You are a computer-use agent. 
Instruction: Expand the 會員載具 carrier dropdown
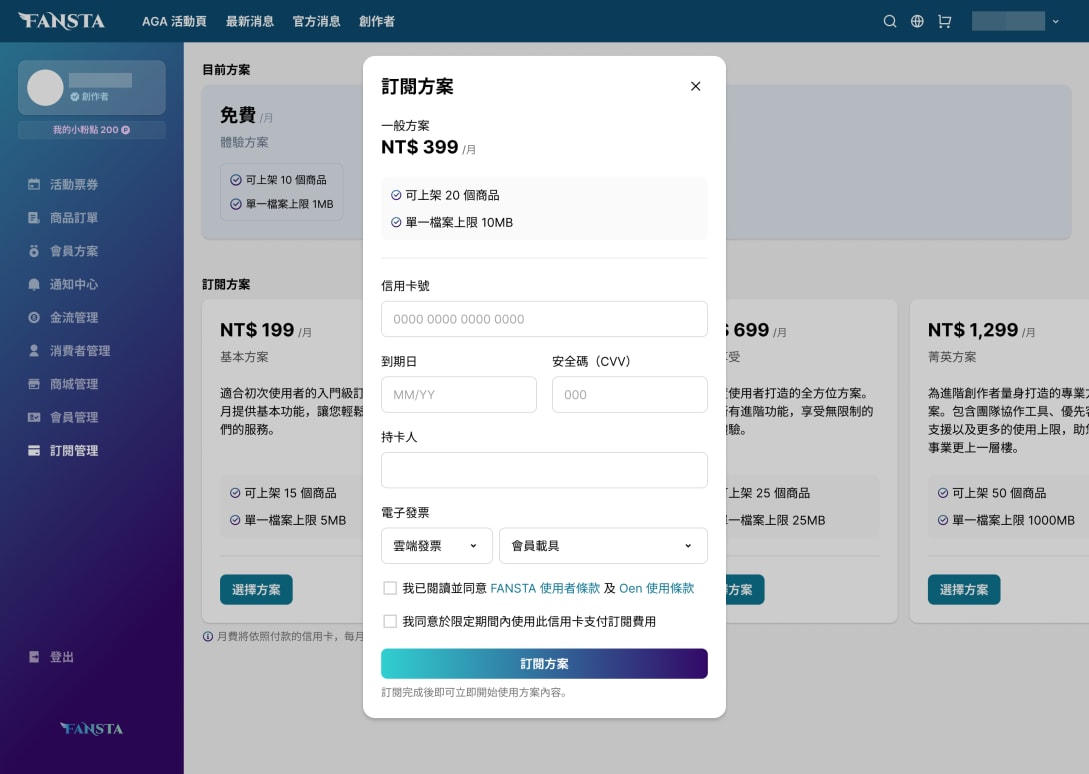pos(603,545)
